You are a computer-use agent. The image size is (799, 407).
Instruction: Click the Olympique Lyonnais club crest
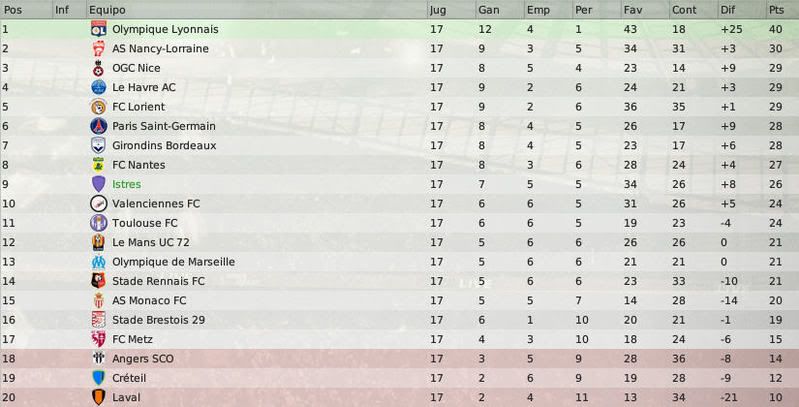tap(98, 29)
